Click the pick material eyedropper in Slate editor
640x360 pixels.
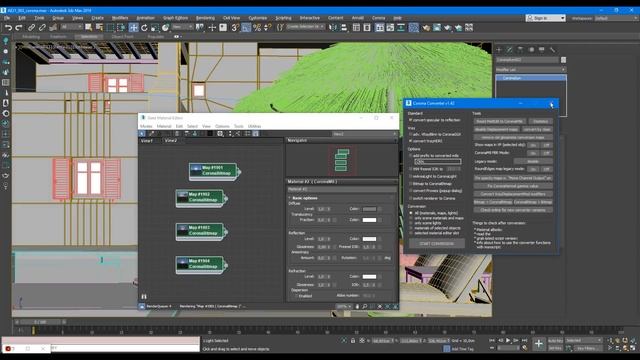(151, 133)
